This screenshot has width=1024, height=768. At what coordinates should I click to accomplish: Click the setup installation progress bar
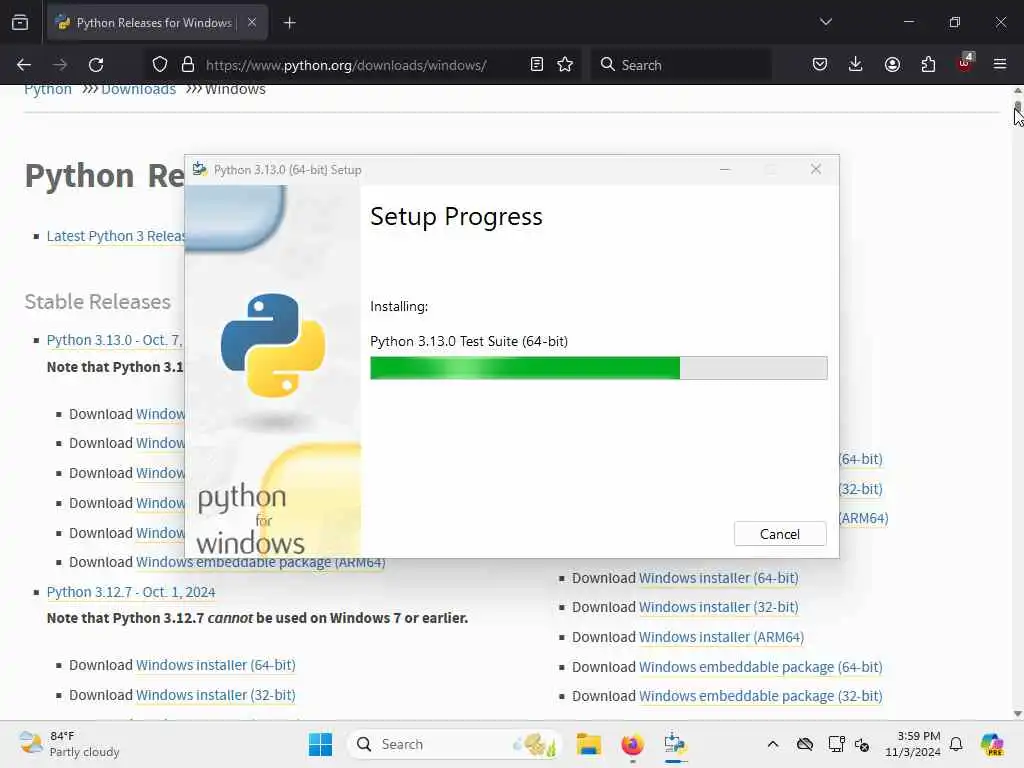tap(598, 368)
